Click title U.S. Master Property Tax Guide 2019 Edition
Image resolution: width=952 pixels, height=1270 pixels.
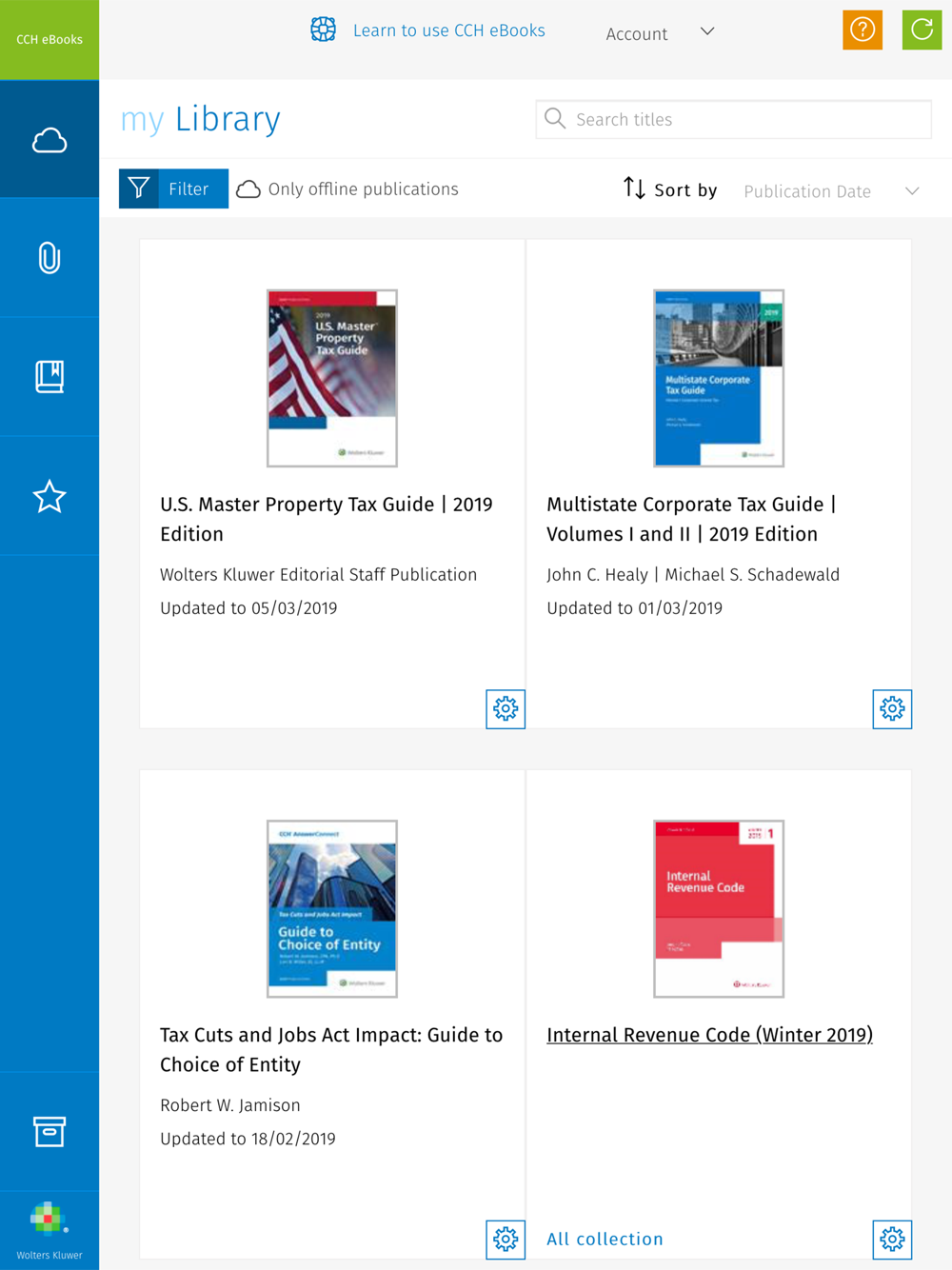pos(327,519)
